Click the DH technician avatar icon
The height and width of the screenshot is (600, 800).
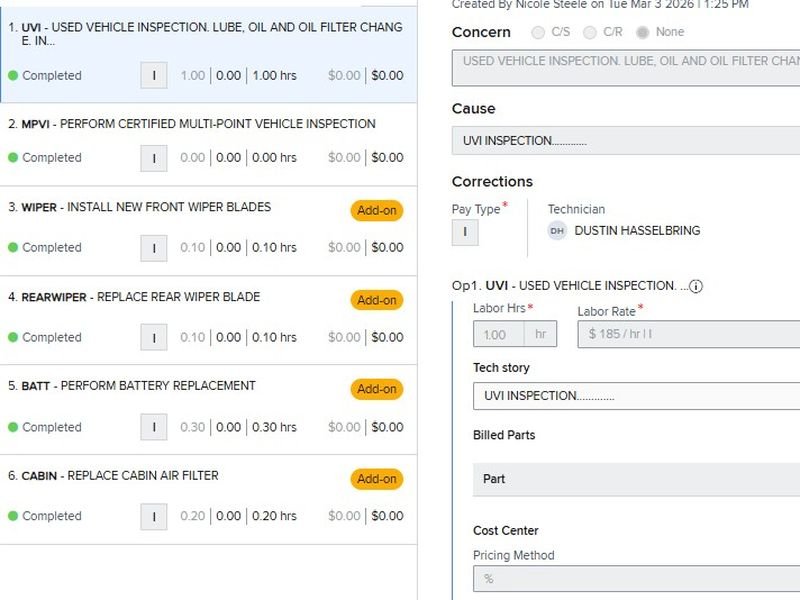[x=557, y=231]
